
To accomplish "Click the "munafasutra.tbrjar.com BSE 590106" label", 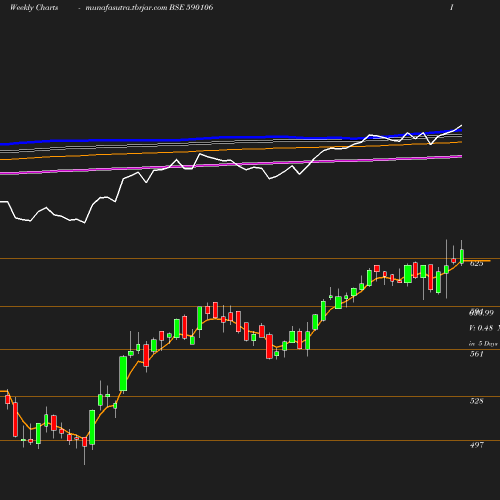I will [149, 7].
